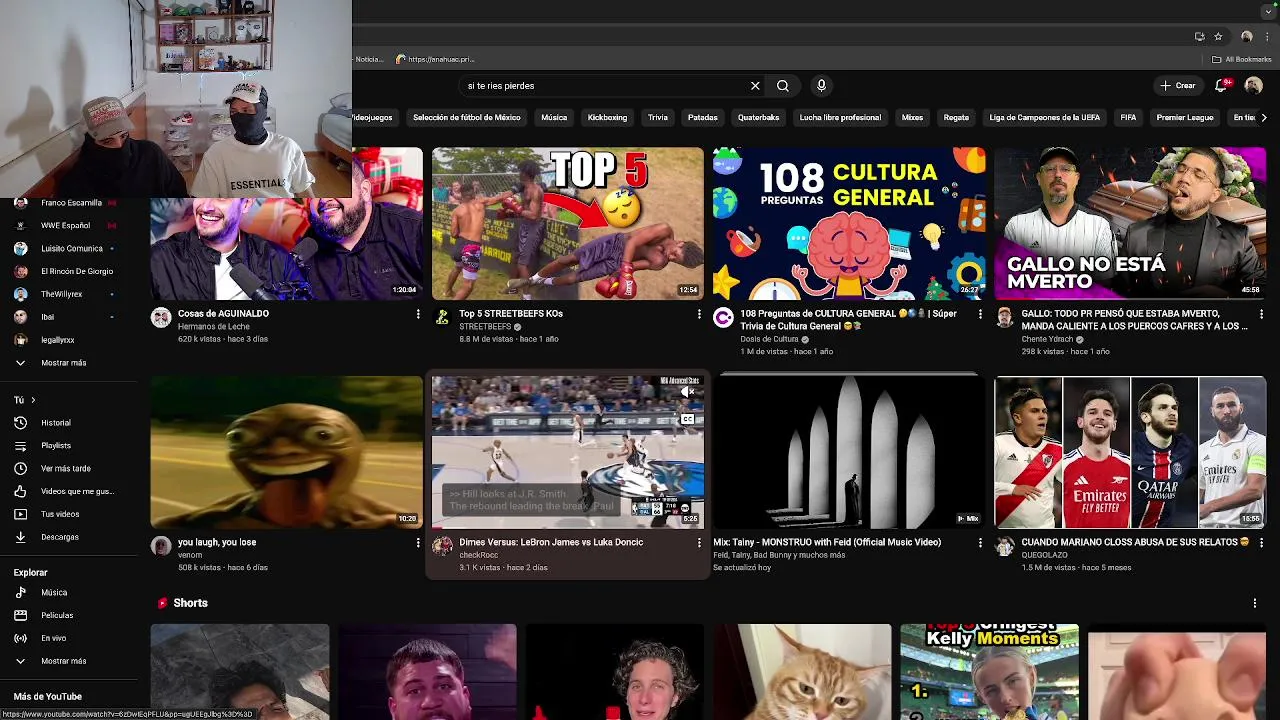Open STREETBEEFS channel avatar
1280x720 pixels.
[442, 318]
